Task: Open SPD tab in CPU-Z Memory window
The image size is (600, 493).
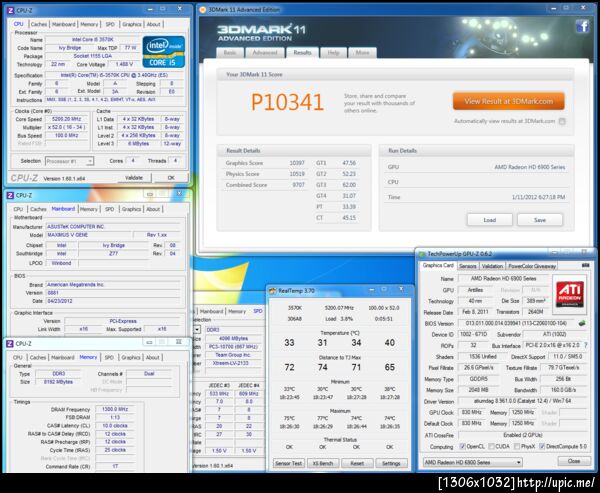Action: pyautogui.click(x=109, y=357)
